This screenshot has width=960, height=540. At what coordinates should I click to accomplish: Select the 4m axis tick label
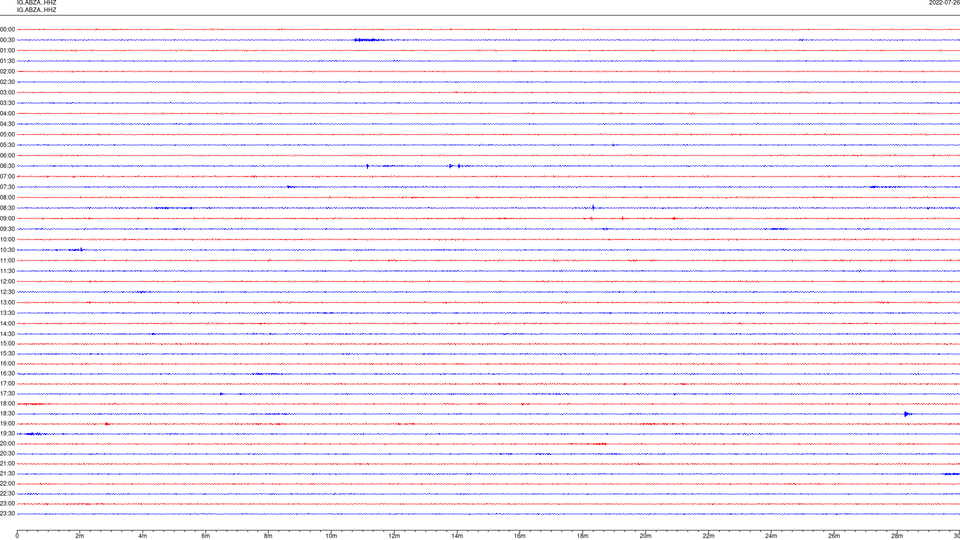(x=143, y=536)
